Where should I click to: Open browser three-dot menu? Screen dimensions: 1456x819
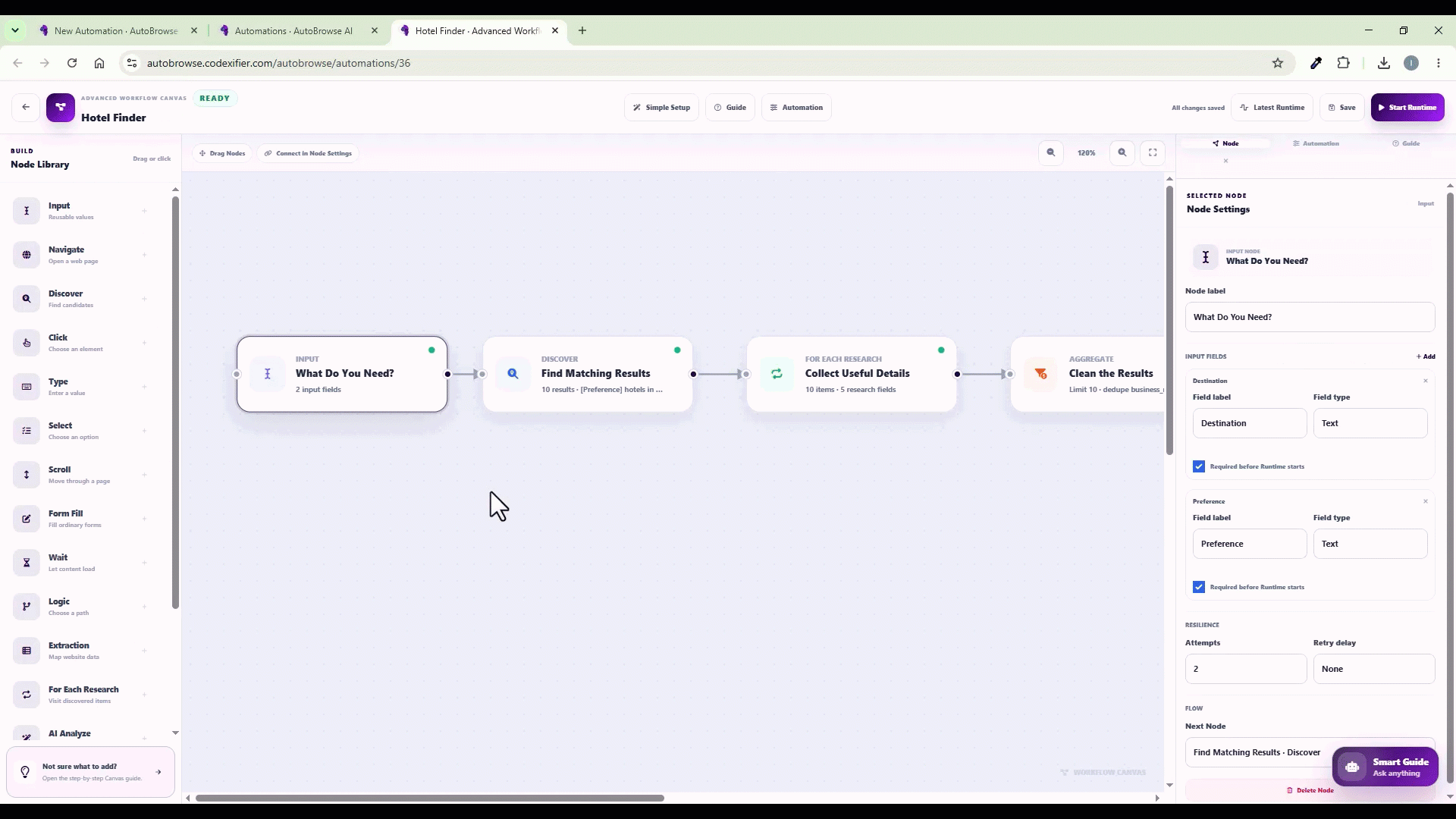click(x=1439, y=63)
